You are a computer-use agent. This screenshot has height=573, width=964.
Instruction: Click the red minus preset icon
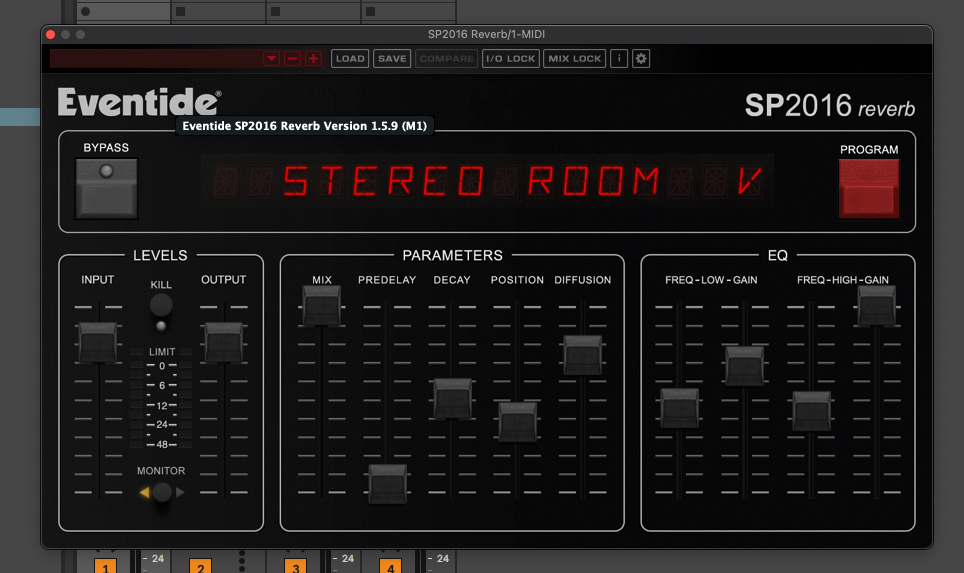pos(292,59)
